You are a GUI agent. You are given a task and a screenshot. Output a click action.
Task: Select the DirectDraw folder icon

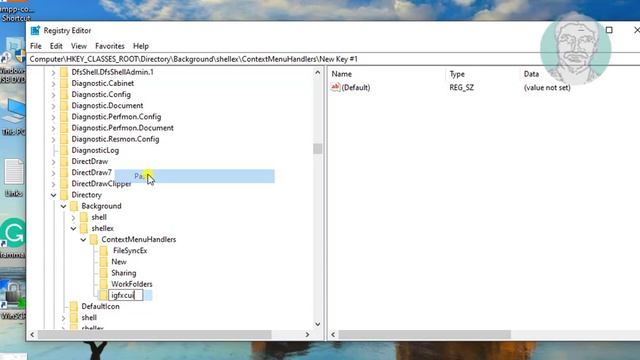pos(64,161)
